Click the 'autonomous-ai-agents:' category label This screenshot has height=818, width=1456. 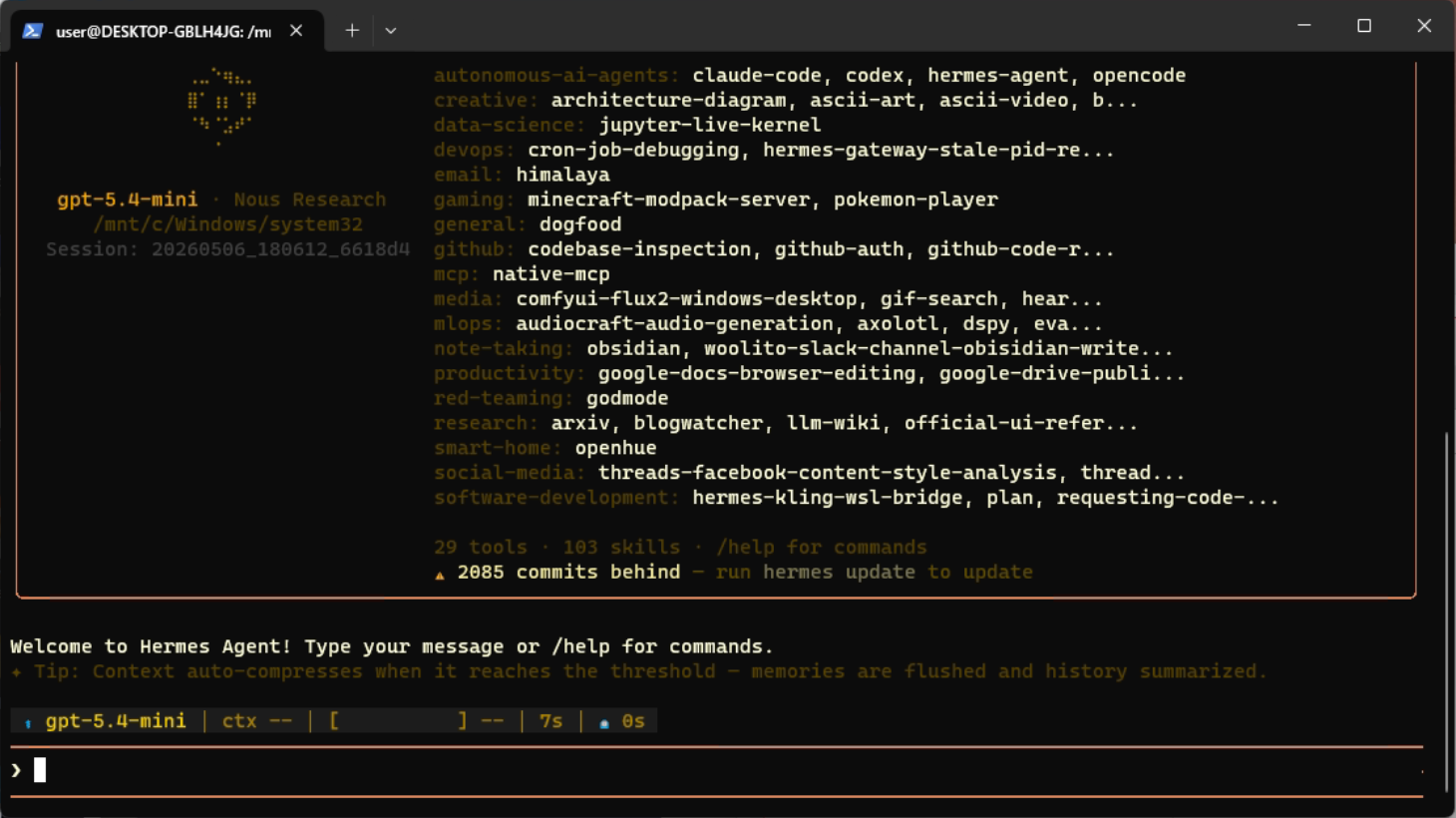tap(556, 76)
